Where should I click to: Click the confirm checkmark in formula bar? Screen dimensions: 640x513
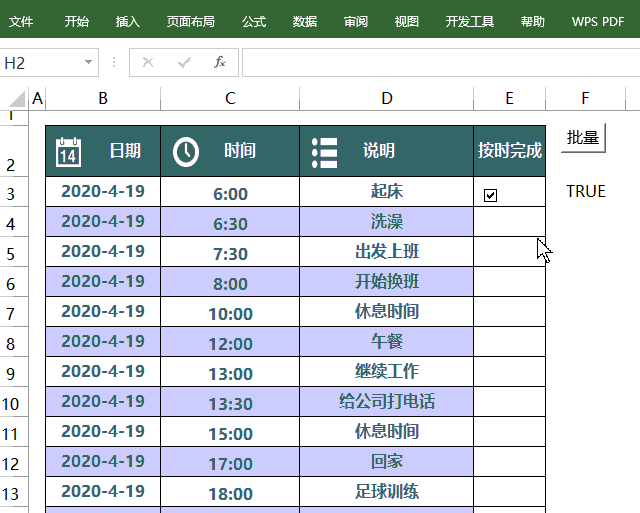point(184,62)
